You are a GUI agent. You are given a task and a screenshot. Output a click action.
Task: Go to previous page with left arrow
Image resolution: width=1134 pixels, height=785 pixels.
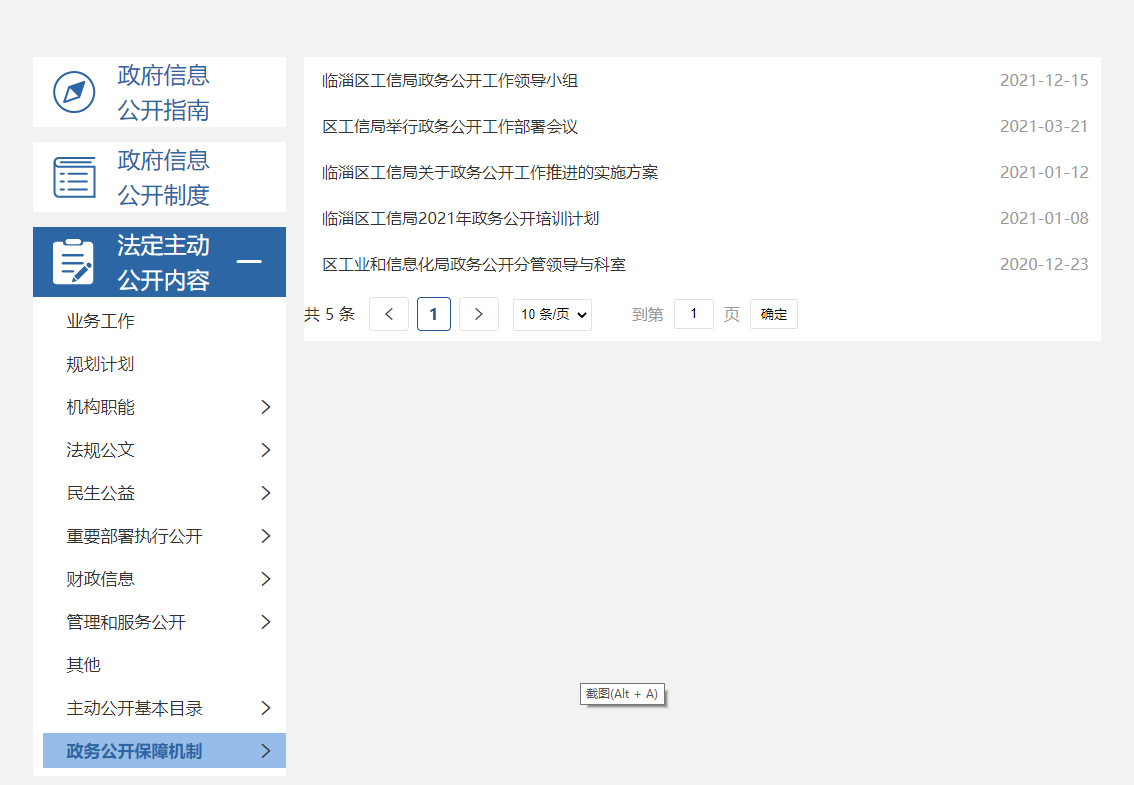click(389, 314)
